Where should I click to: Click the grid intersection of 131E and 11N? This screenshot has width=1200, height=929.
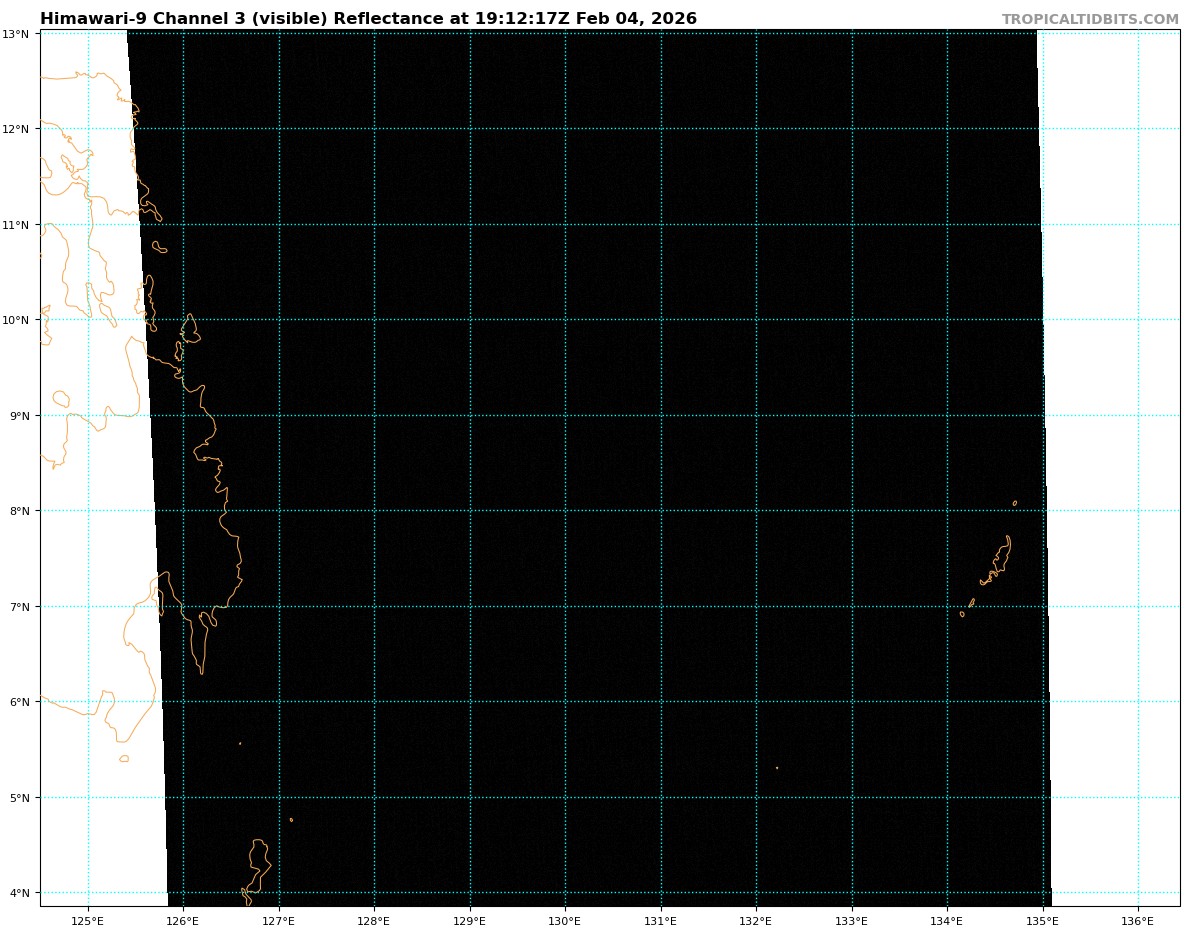(x=660, y=224)
